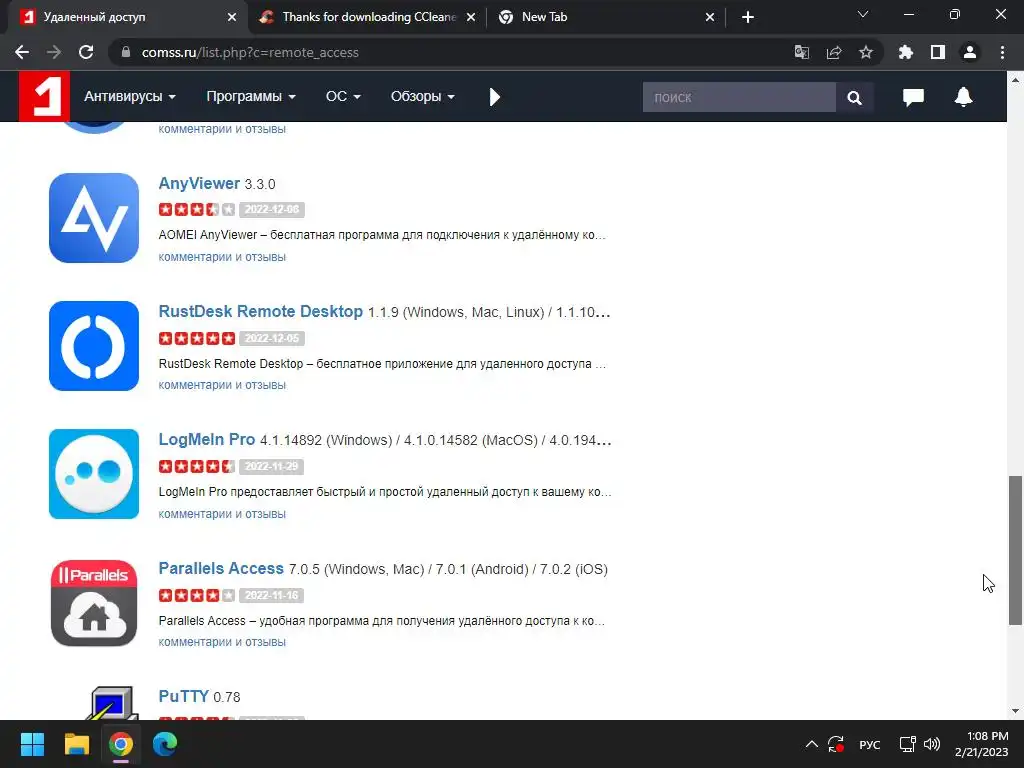Open the Chrome extensions puzzle icon
This screenshot has height=768, width=1024.
(906, 52)
